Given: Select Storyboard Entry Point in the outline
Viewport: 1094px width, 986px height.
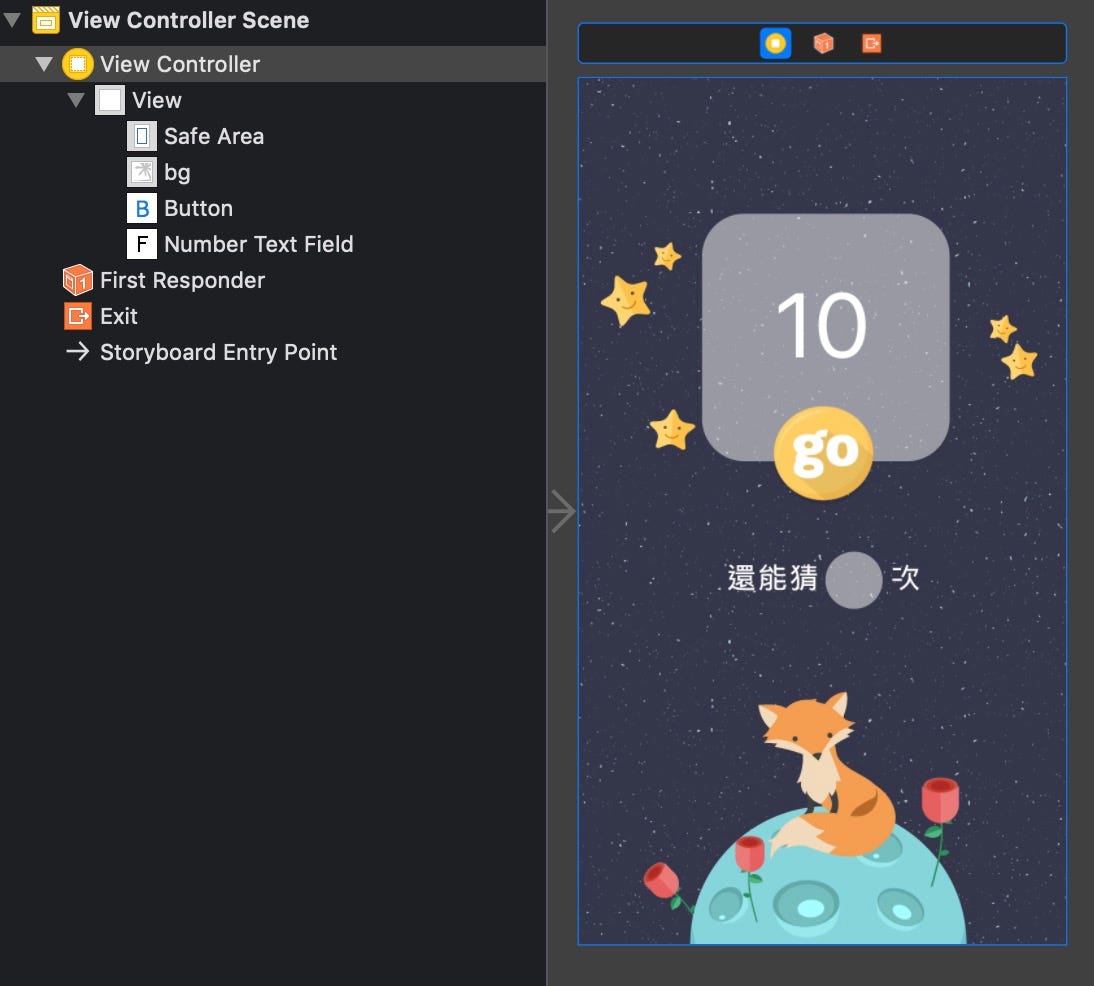Looking at the screenshot, I should (218, 352).
